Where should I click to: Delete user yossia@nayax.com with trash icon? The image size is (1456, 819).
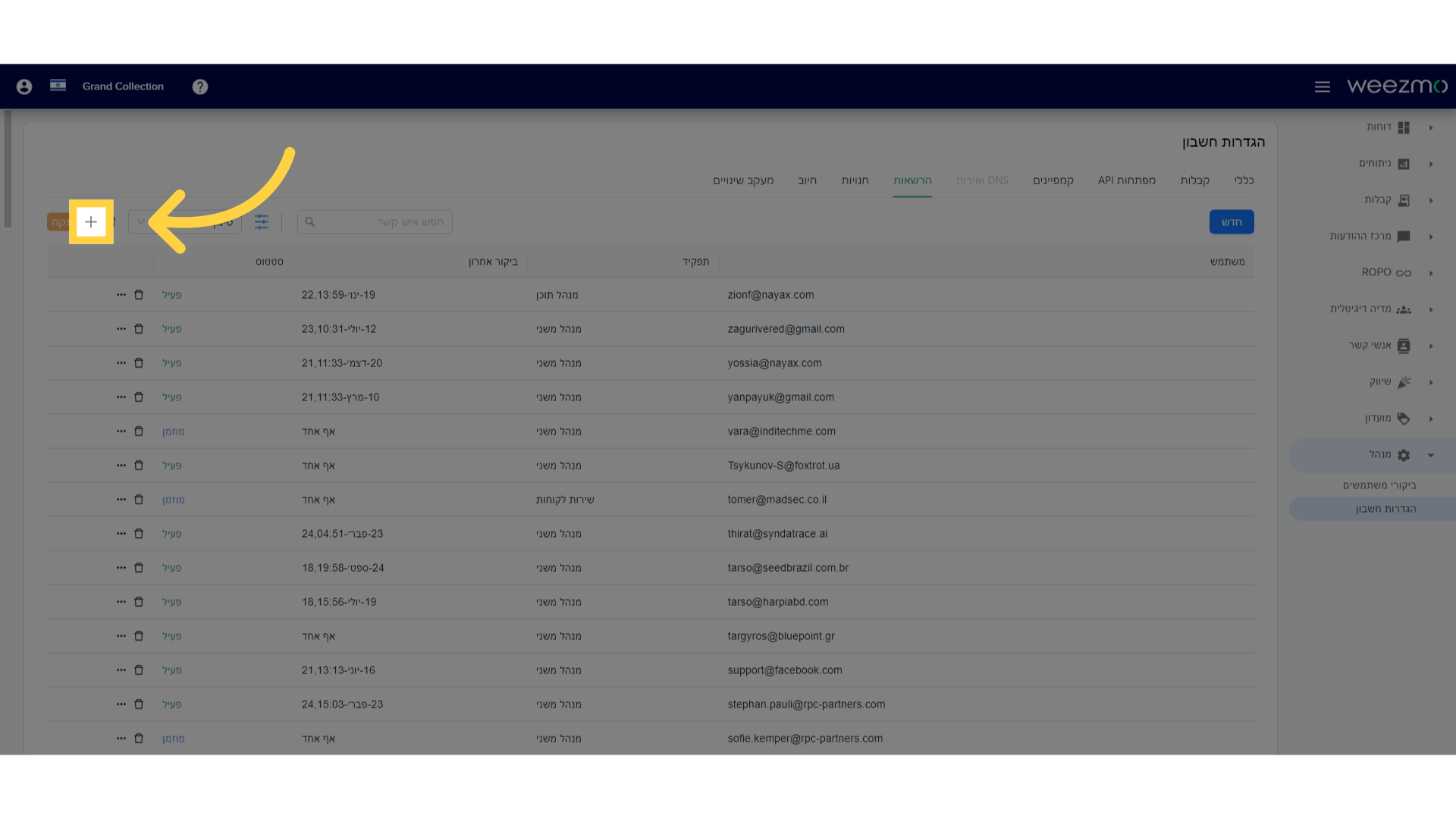coord(139,362)
